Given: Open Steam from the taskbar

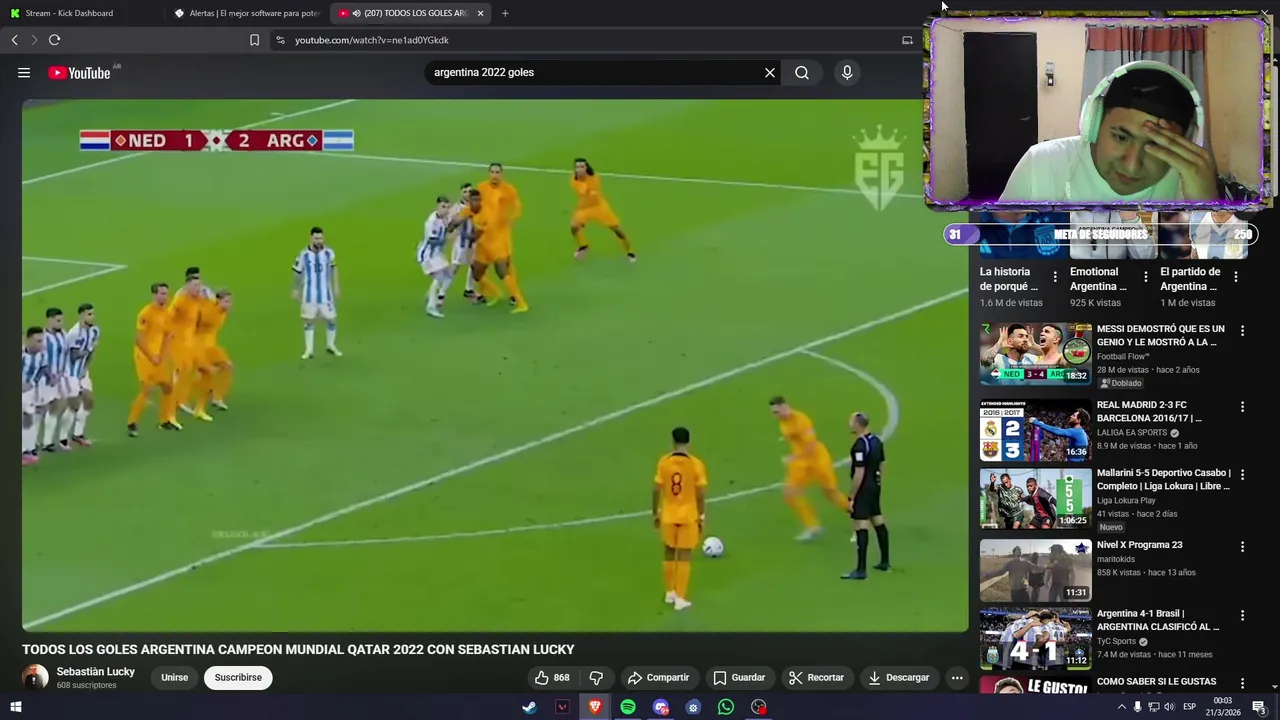Looking at the screenshot, I should point(529,707).
